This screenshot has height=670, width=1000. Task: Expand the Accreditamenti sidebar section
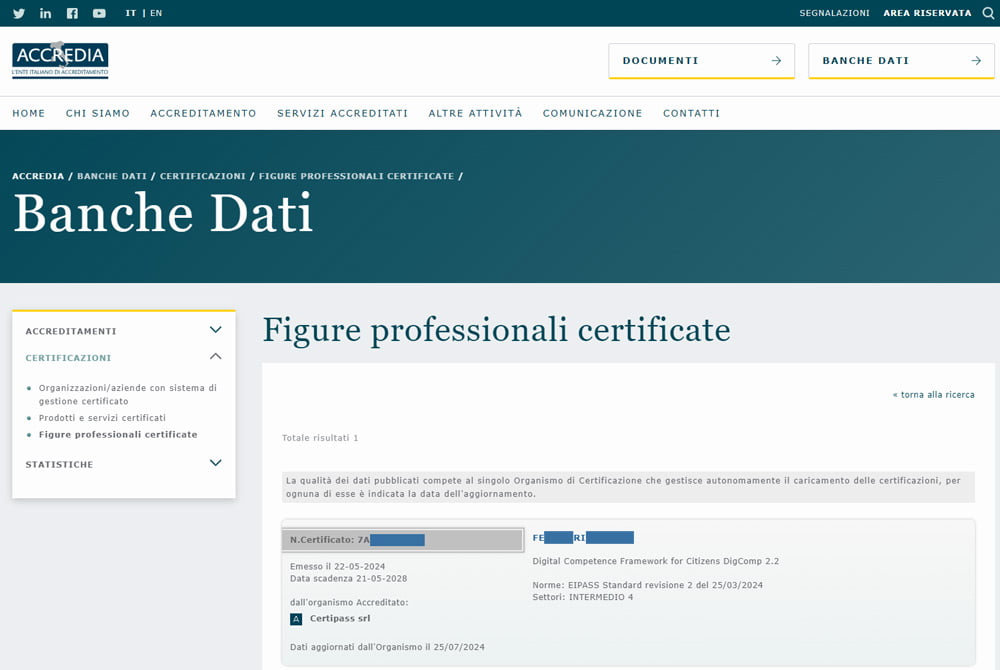point(215,330)
